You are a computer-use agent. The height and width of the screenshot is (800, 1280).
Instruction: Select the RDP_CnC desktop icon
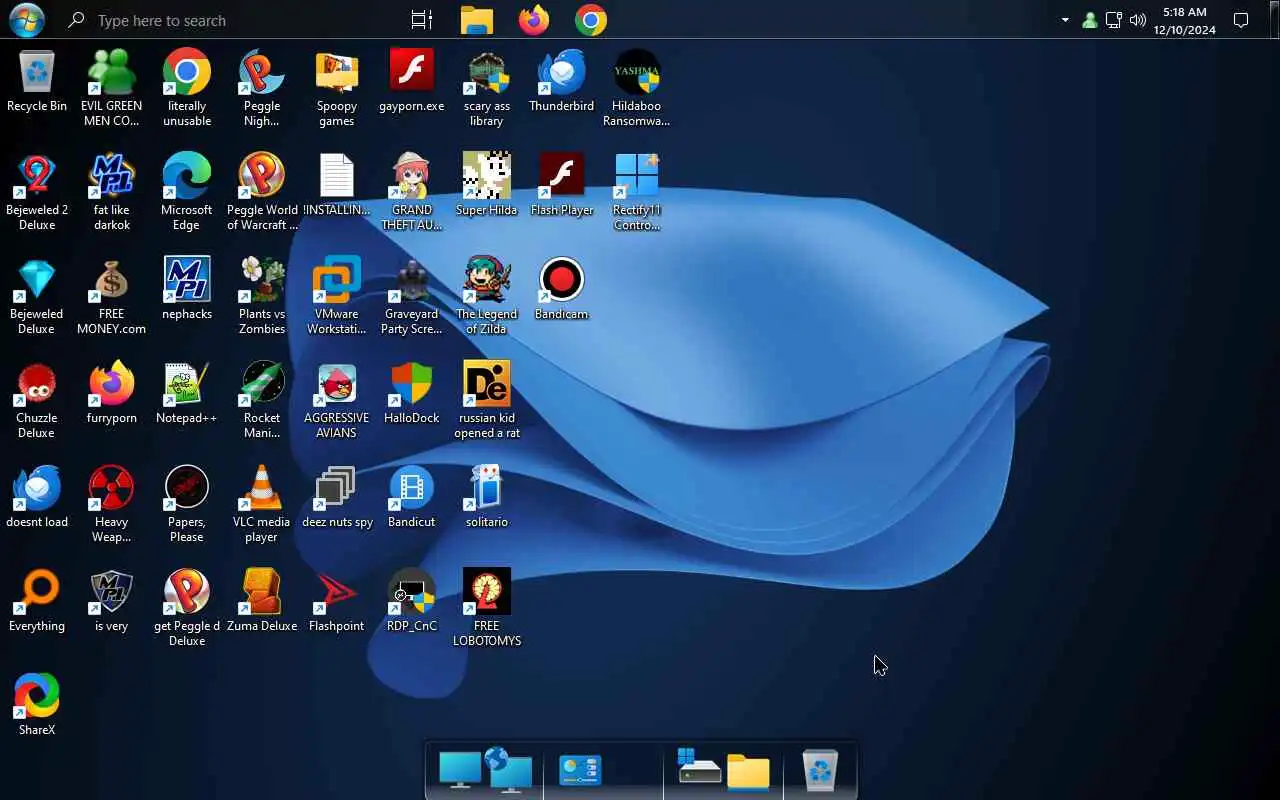412,602
